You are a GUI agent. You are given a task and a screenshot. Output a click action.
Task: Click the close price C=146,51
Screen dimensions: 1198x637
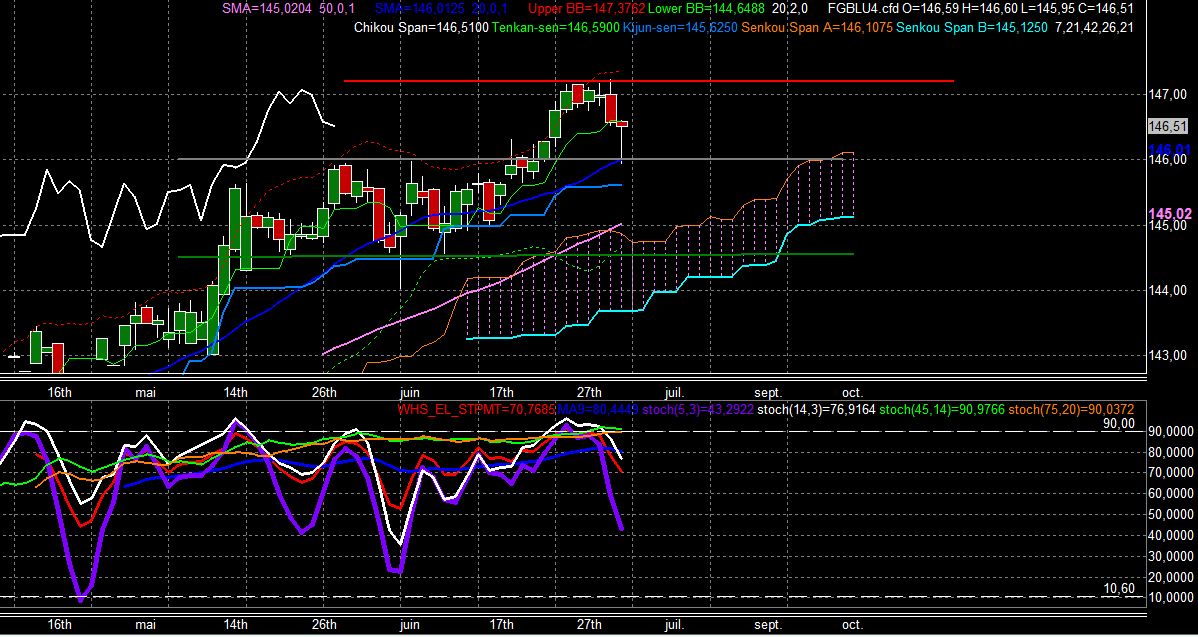click(x=1104, y=9)
